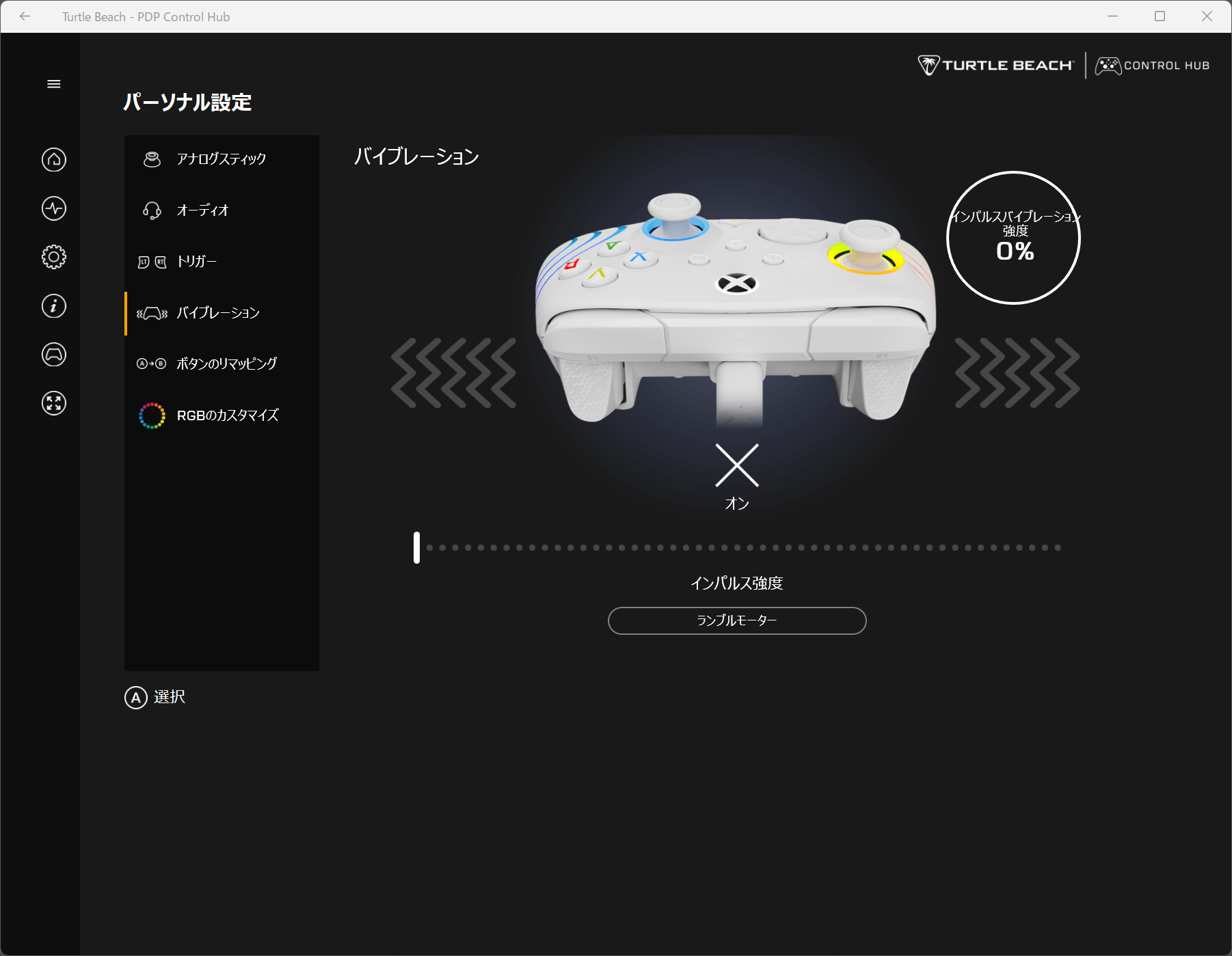Screen dimensions: 1232x956
Task: Open RGBのカスタマイズ settings
Action: coord(221,415)
